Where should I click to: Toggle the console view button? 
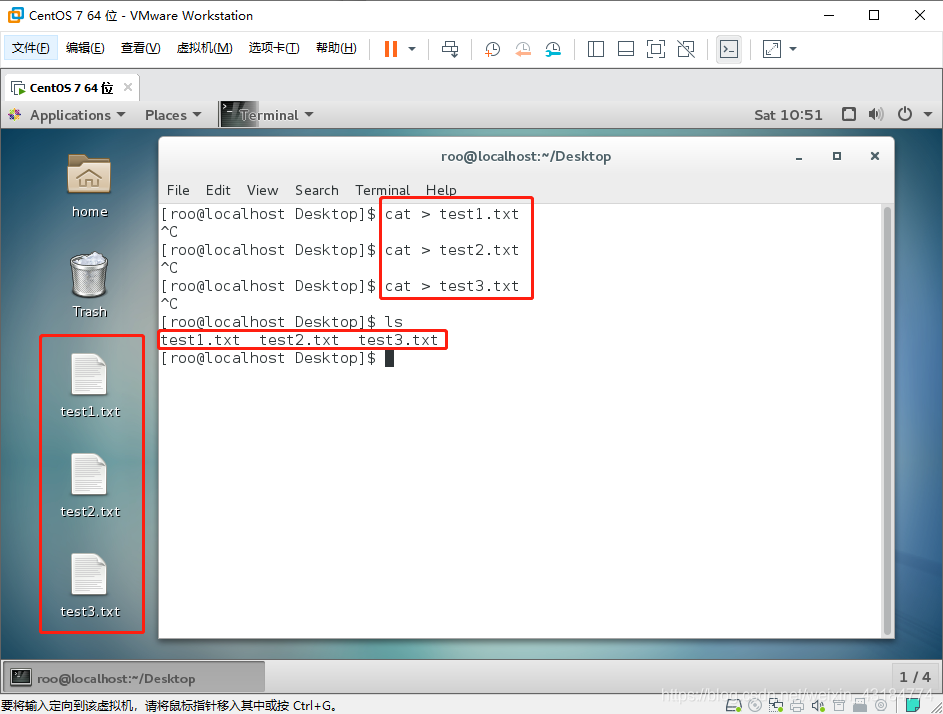tap(729, 48)
